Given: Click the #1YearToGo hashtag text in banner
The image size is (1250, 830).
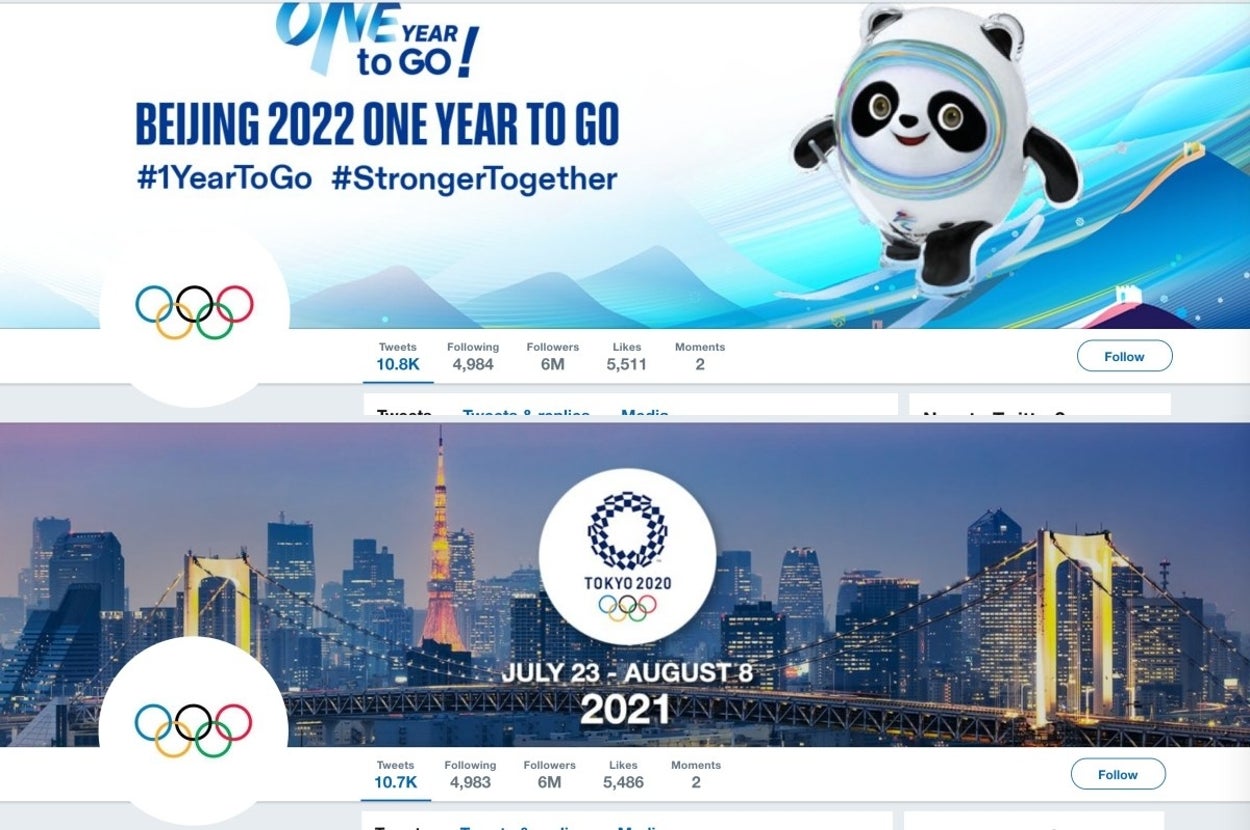Looking at the screenshot, I should pos(224,179).
